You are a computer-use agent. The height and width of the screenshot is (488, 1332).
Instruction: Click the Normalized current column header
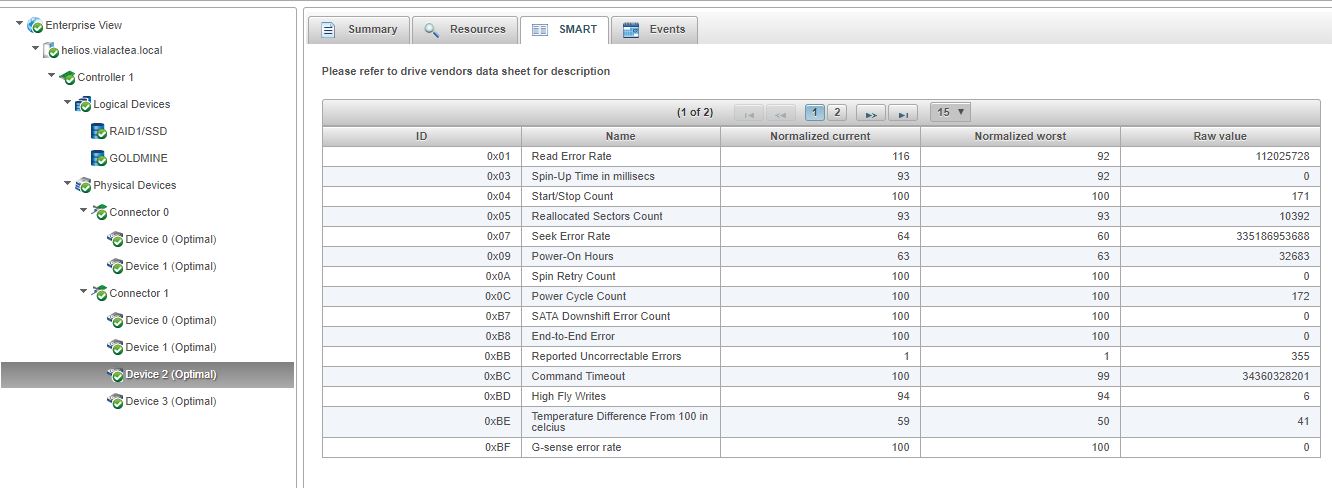pos(820,136)
